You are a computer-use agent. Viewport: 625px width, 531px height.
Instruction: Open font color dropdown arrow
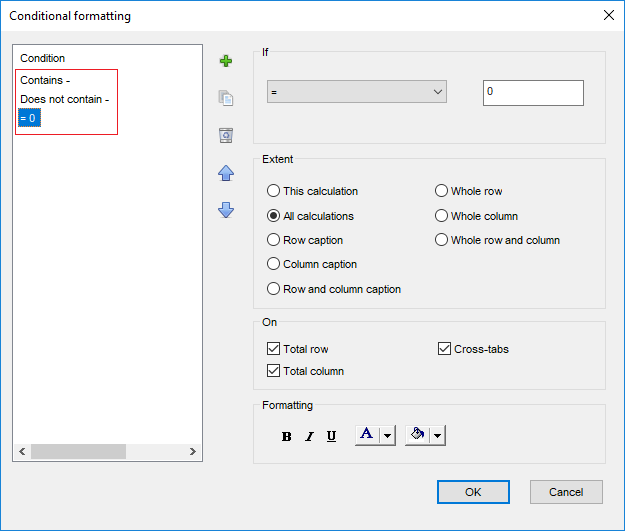tap(387, 435)
